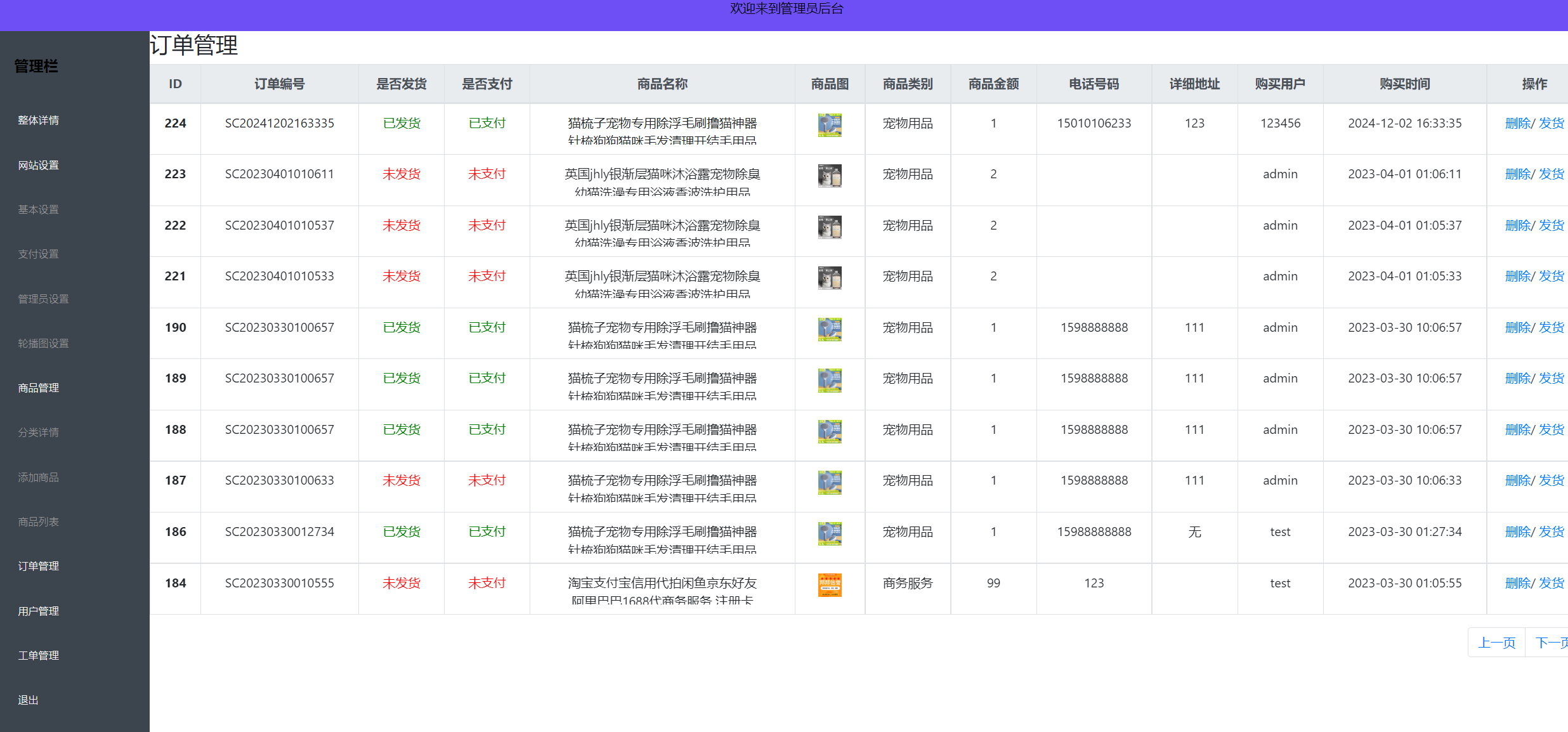
Task: Open 支付设置 in the sidebar
Action: (x=37, y=254)
